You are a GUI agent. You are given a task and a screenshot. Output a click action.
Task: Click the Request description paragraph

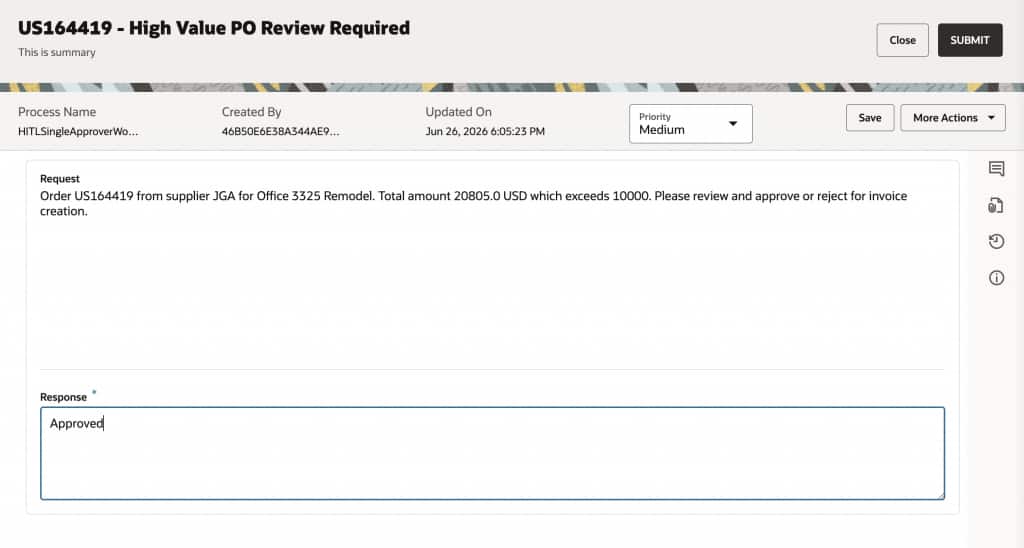pos(473,203)
